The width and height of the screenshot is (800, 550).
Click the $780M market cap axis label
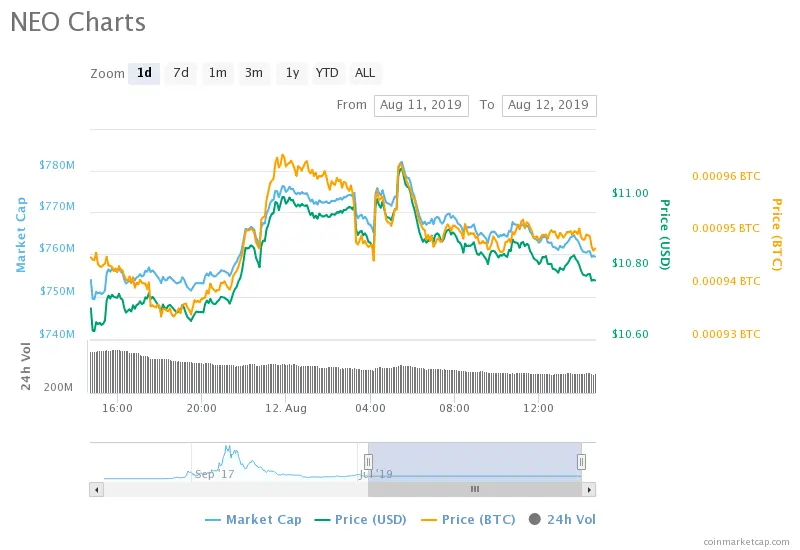click(x=57, y=165)
